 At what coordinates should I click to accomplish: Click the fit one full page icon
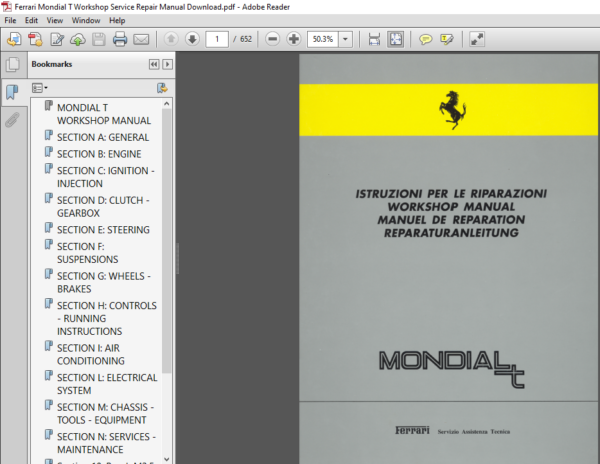(395, 39)
